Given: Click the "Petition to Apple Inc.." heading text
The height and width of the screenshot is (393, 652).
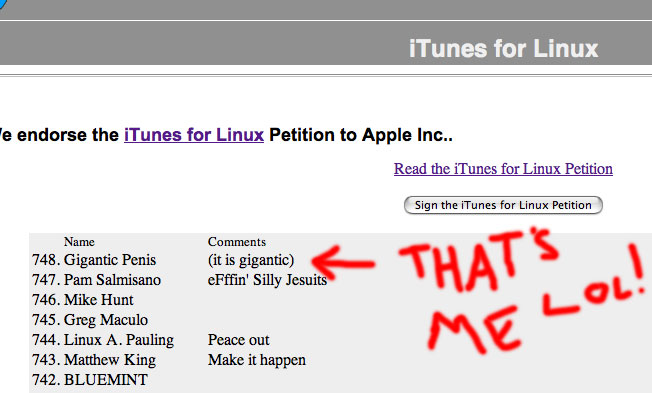Looking at the screenshot, I should coord(361,135).
